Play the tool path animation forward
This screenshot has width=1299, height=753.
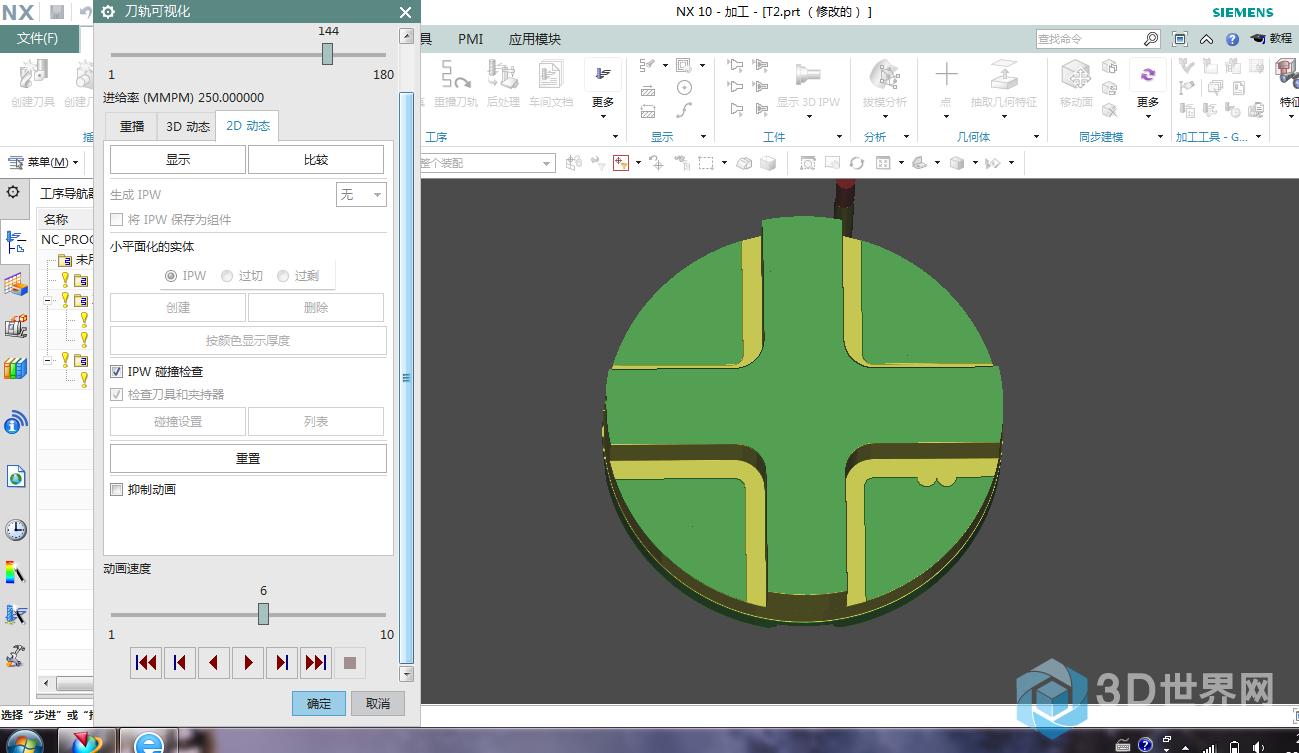(x=248, y=662)
